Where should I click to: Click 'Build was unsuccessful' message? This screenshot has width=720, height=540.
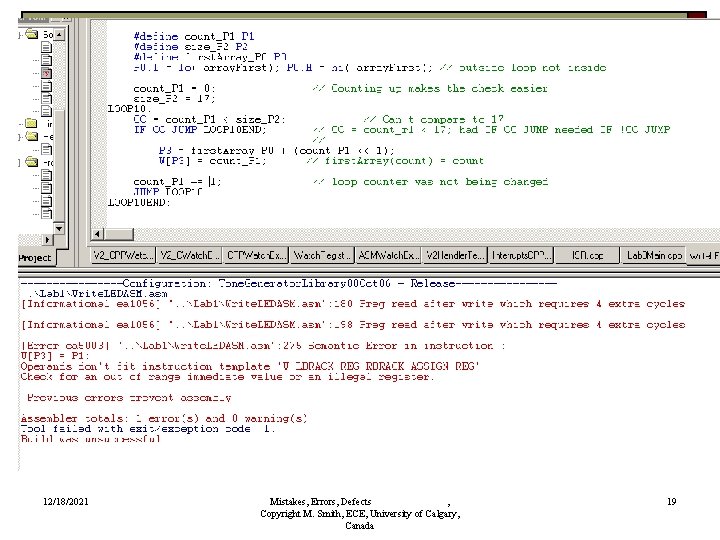point(90,439)
